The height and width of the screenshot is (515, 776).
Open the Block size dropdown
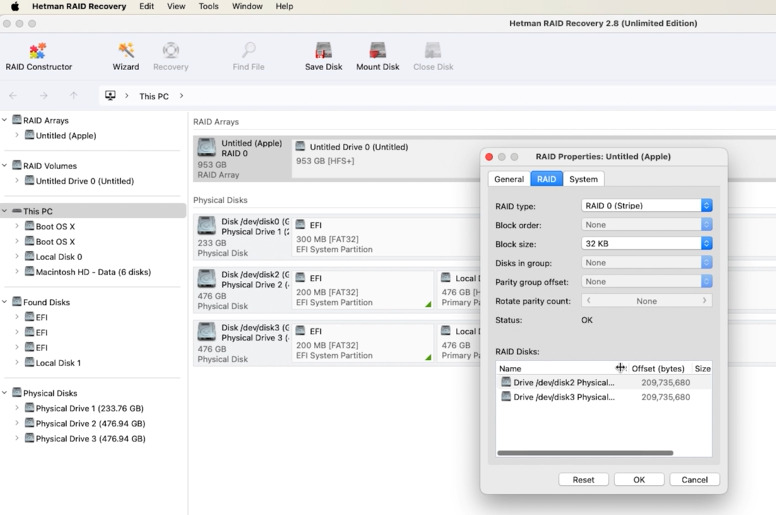tap(647, 243)
